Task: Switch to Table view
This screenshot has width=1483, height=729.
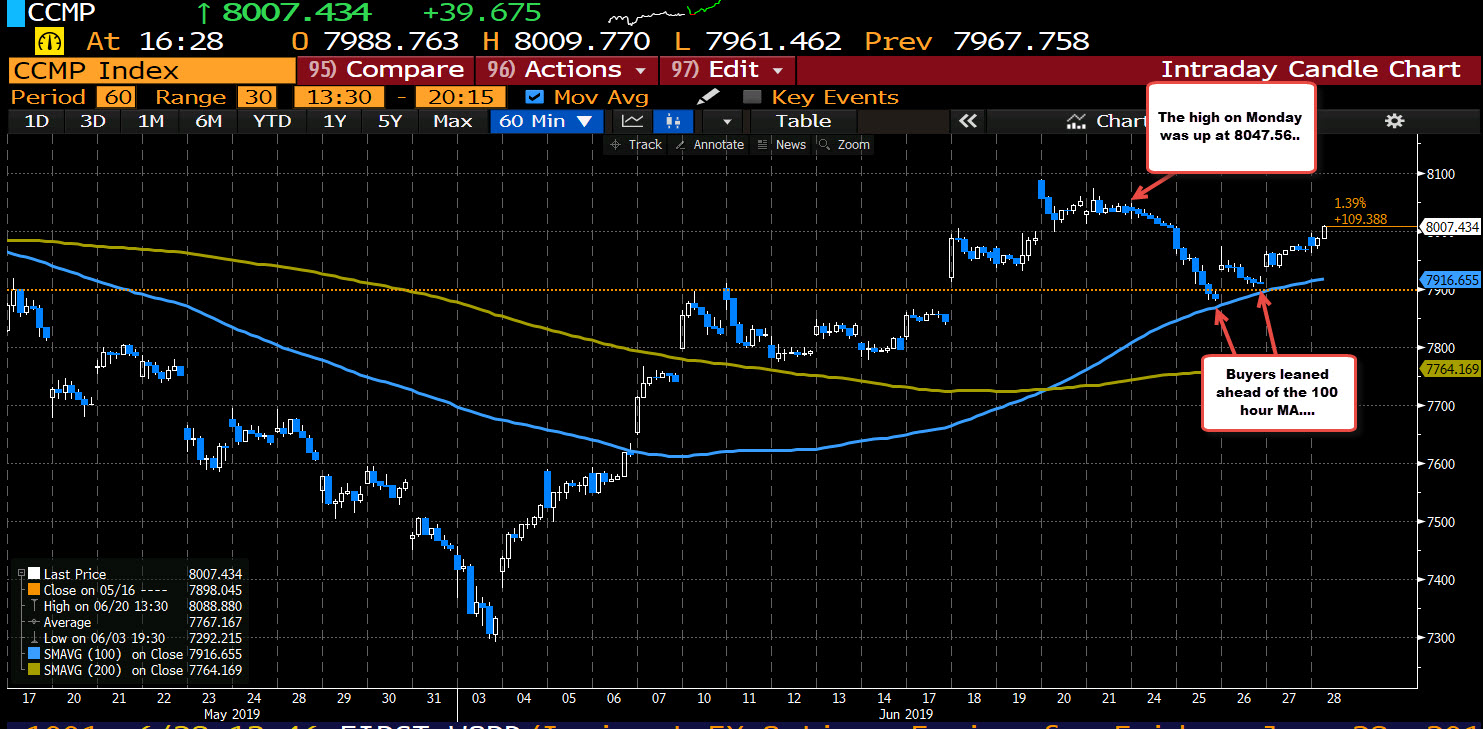Action: coord(803,121)
